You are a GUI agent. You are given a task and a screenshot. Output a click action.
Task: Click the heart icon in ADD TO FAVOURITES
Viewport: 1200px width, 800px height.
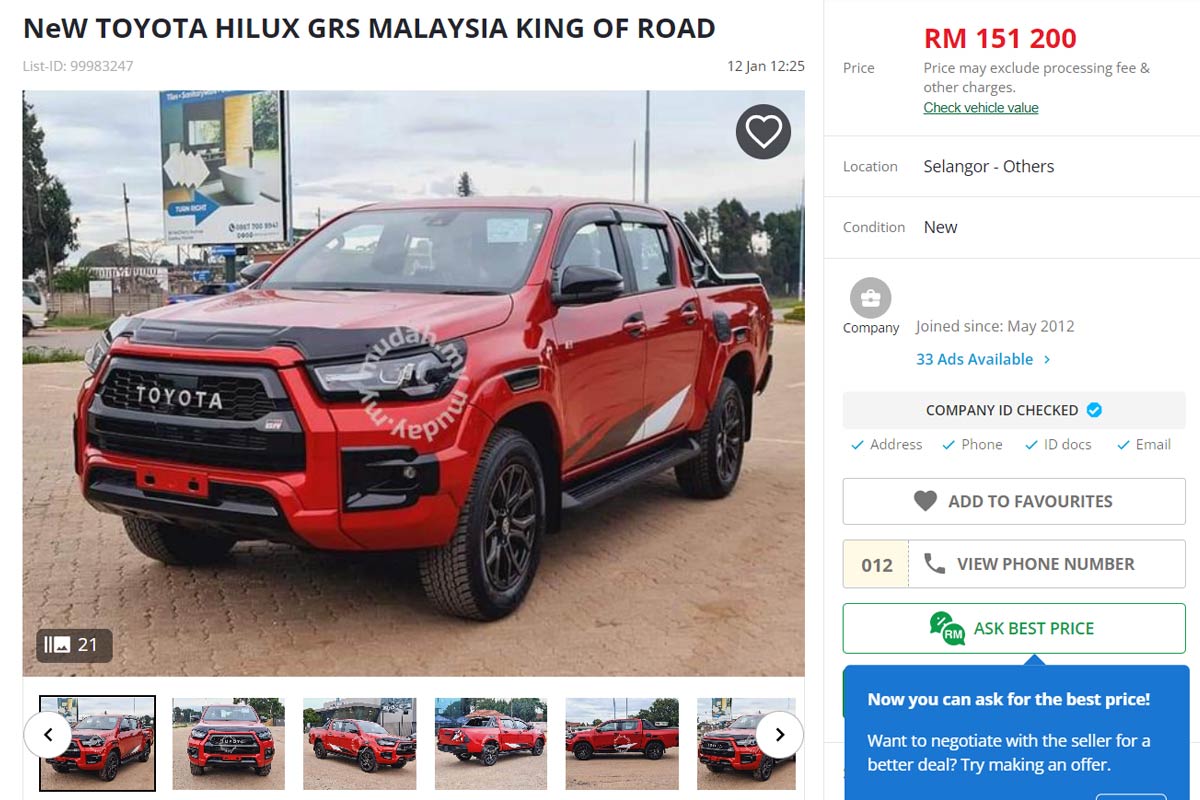[926, 501]
